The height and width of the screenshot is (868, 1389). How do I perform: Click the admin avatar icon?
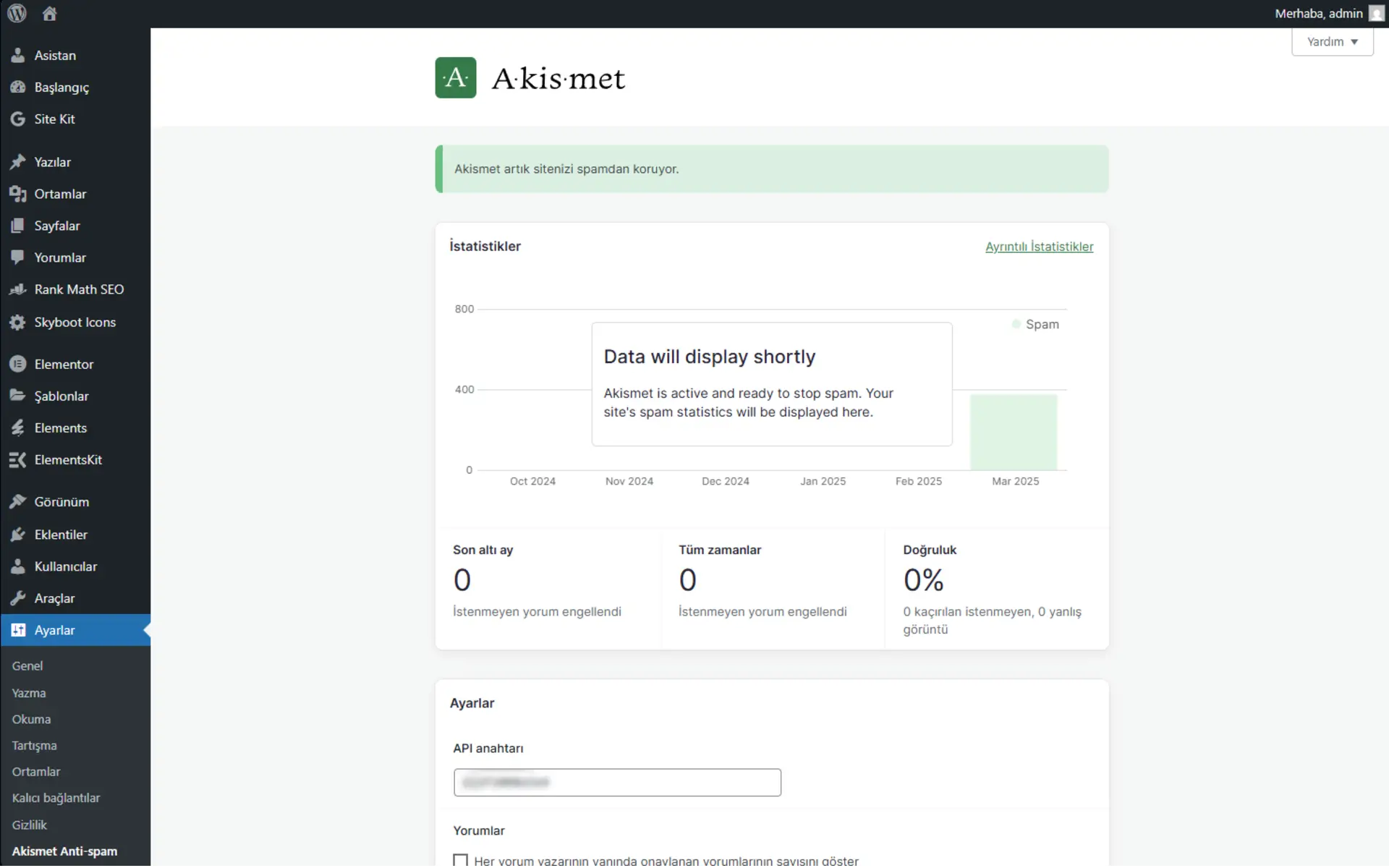coord(1376,14)
